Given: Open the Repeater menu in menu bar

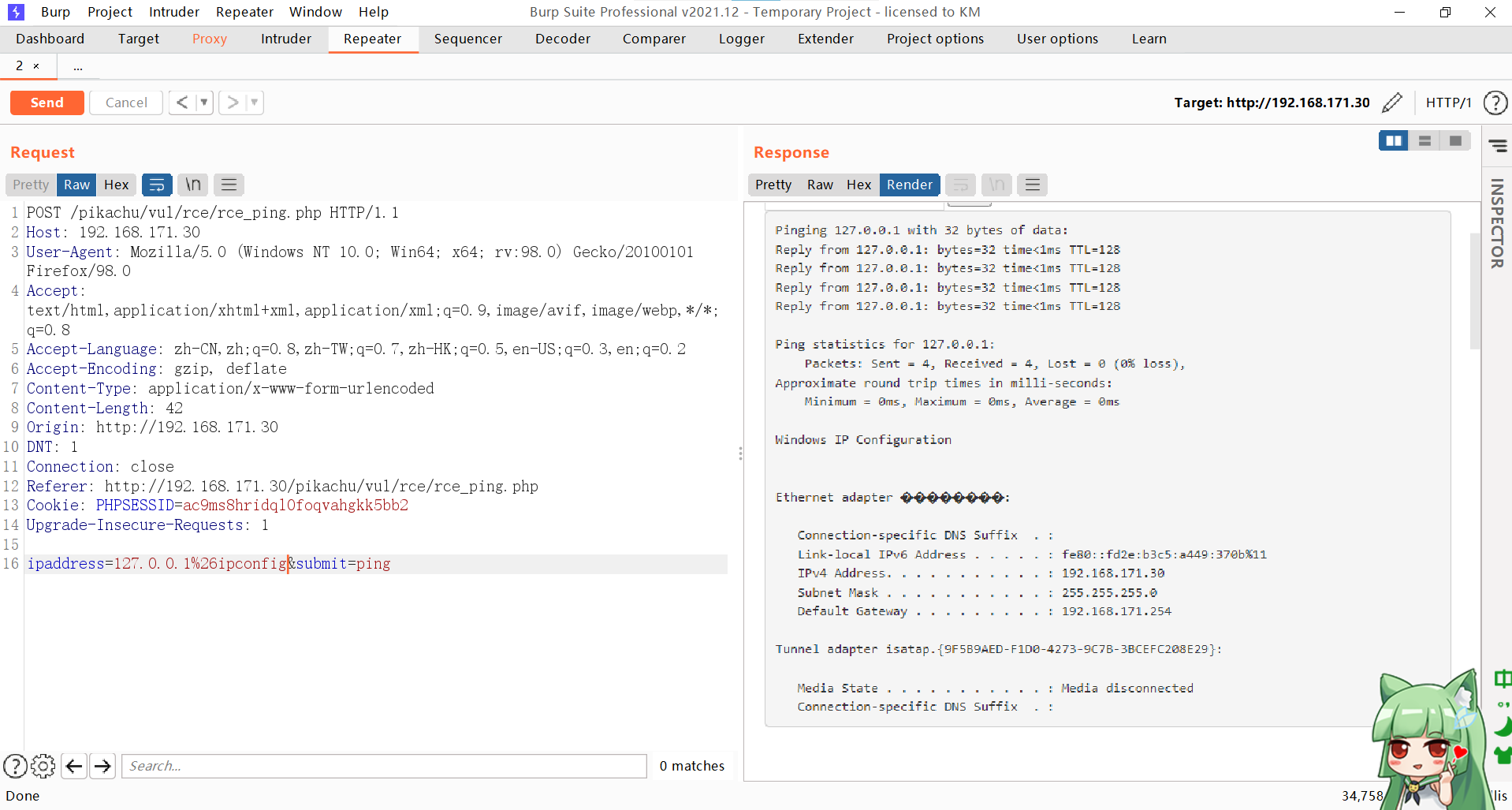Looking at the screenshot, I should pyautogui.click(x=244, y=12).
